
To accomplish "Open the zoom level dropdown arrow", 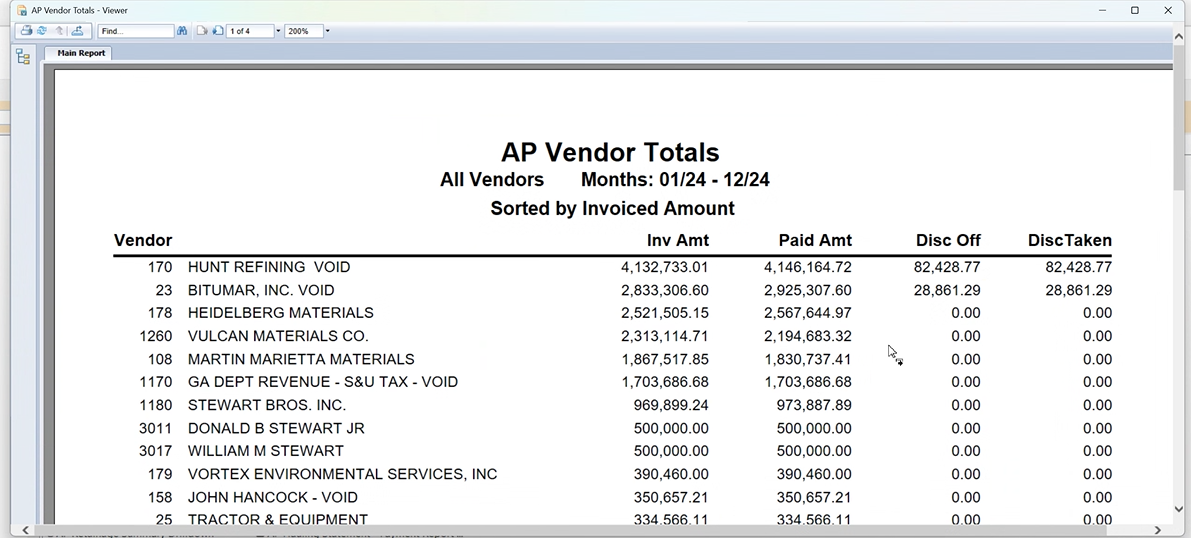I will click(x=327, y=31).
